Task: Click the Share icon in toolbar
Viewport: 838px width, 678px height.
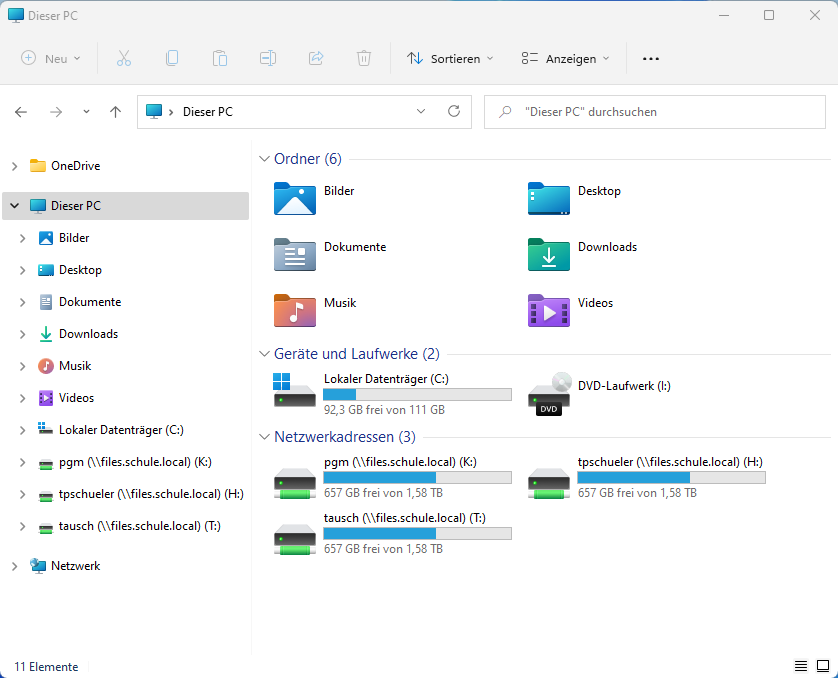Action: [316, 58]
